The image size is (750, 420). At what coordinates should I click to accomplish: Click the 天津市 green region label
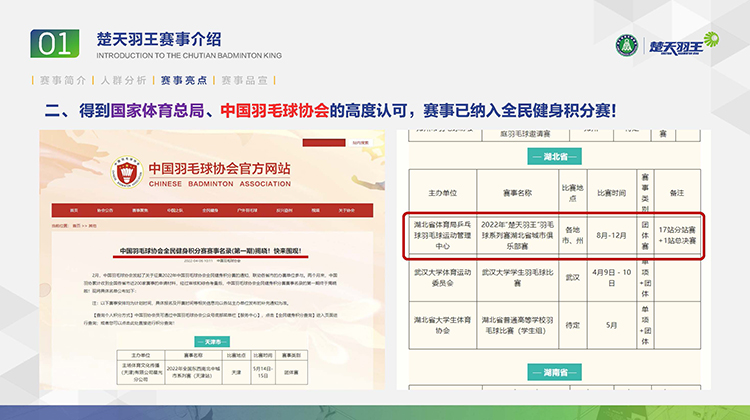(x=212, y=342)
